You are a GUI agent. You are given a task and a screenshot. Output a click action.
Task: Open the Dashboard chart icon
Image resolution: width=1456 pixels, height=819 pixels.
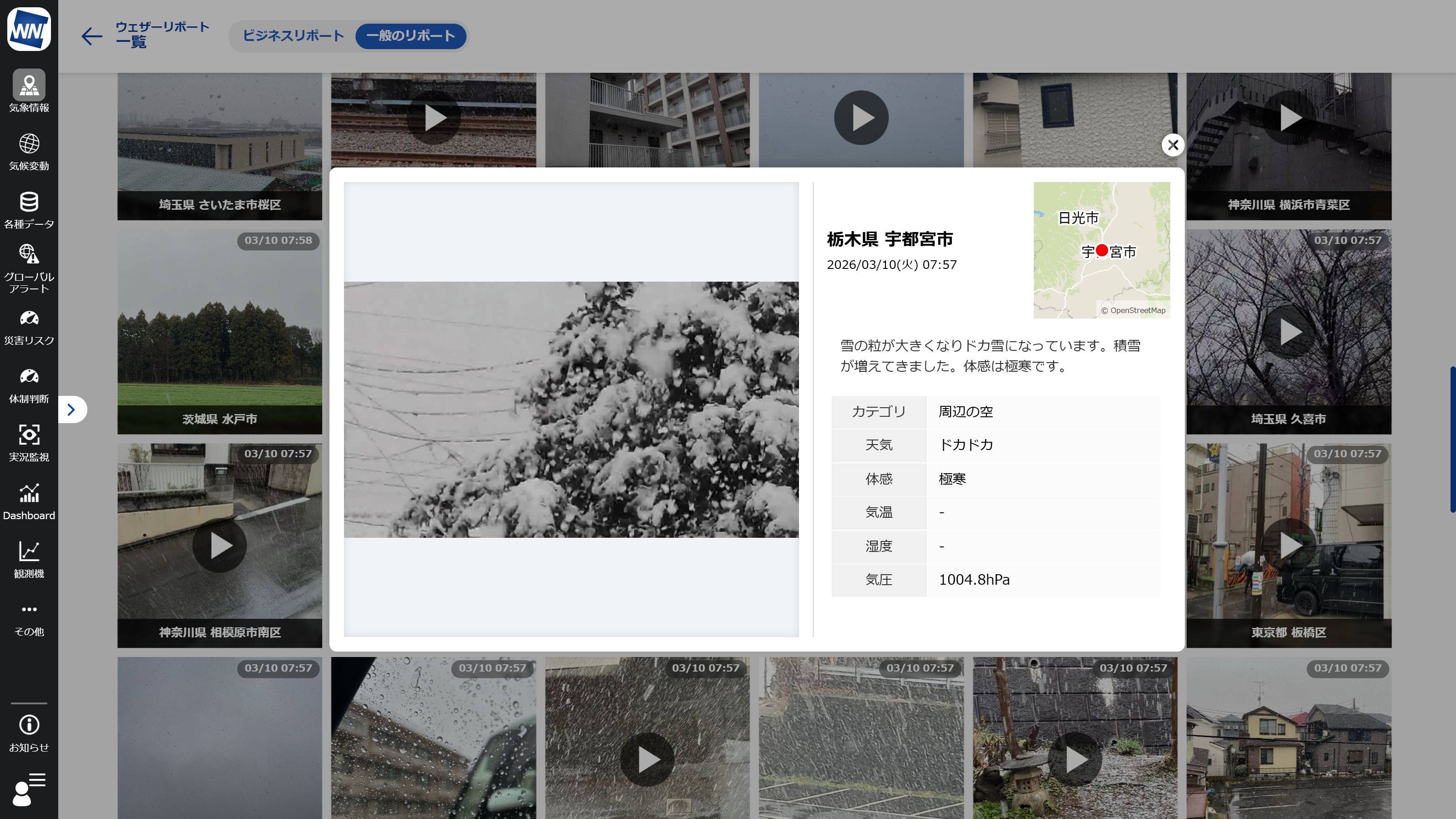(29, 493)
